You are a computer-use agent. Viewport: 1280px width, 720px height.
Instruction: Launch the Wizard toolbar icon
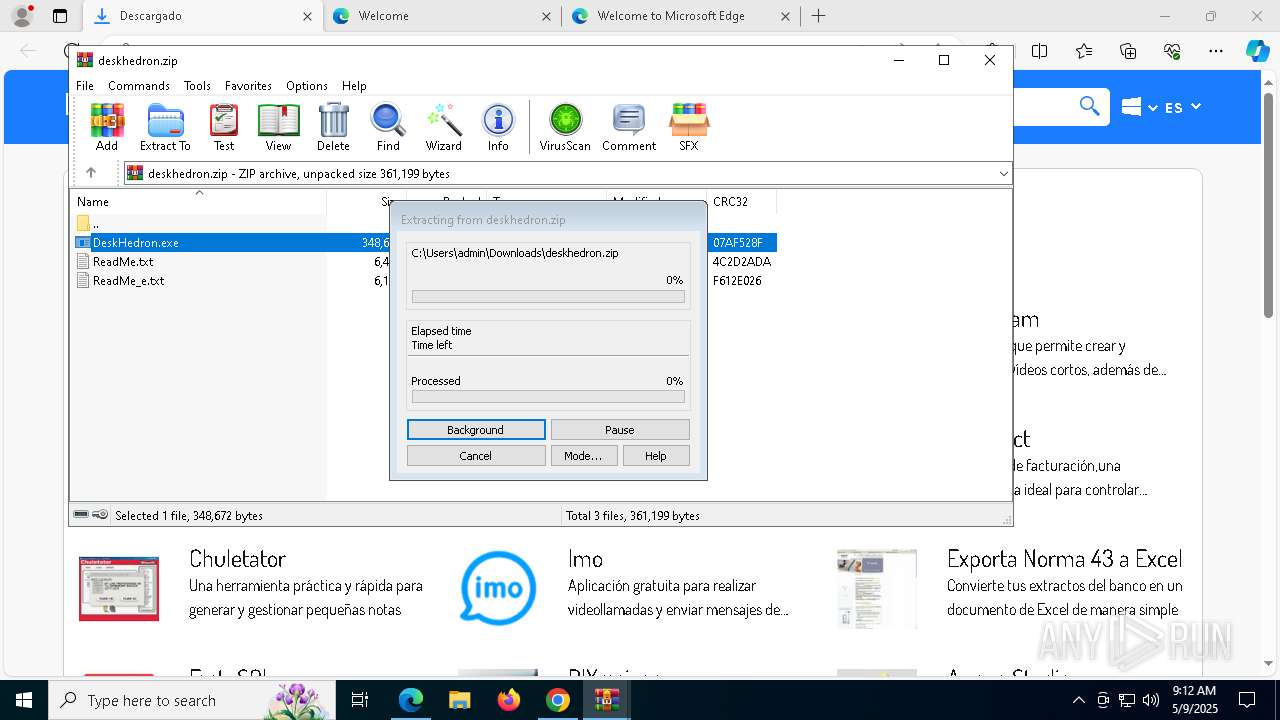tap(443, 127)
